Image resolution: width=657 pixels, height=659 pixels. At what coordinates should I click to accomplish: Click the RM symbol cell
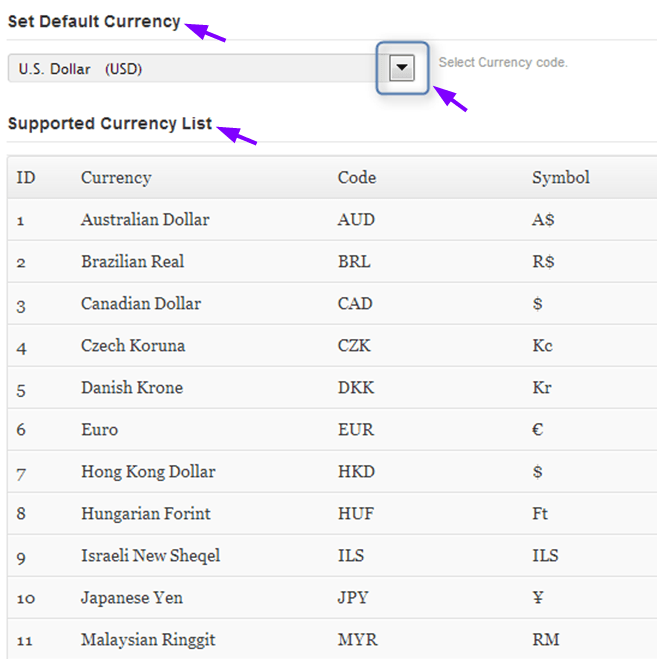click(546, 640)
